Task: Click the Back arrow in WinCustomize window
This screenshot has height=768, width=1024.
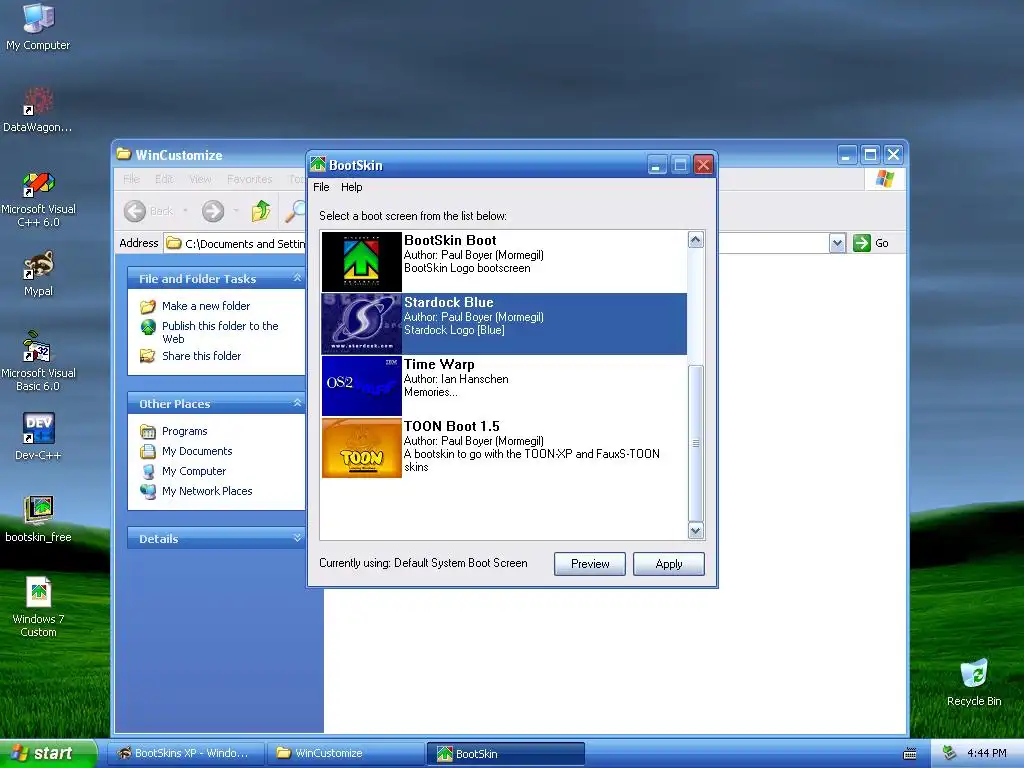Action: click(135, 211)
